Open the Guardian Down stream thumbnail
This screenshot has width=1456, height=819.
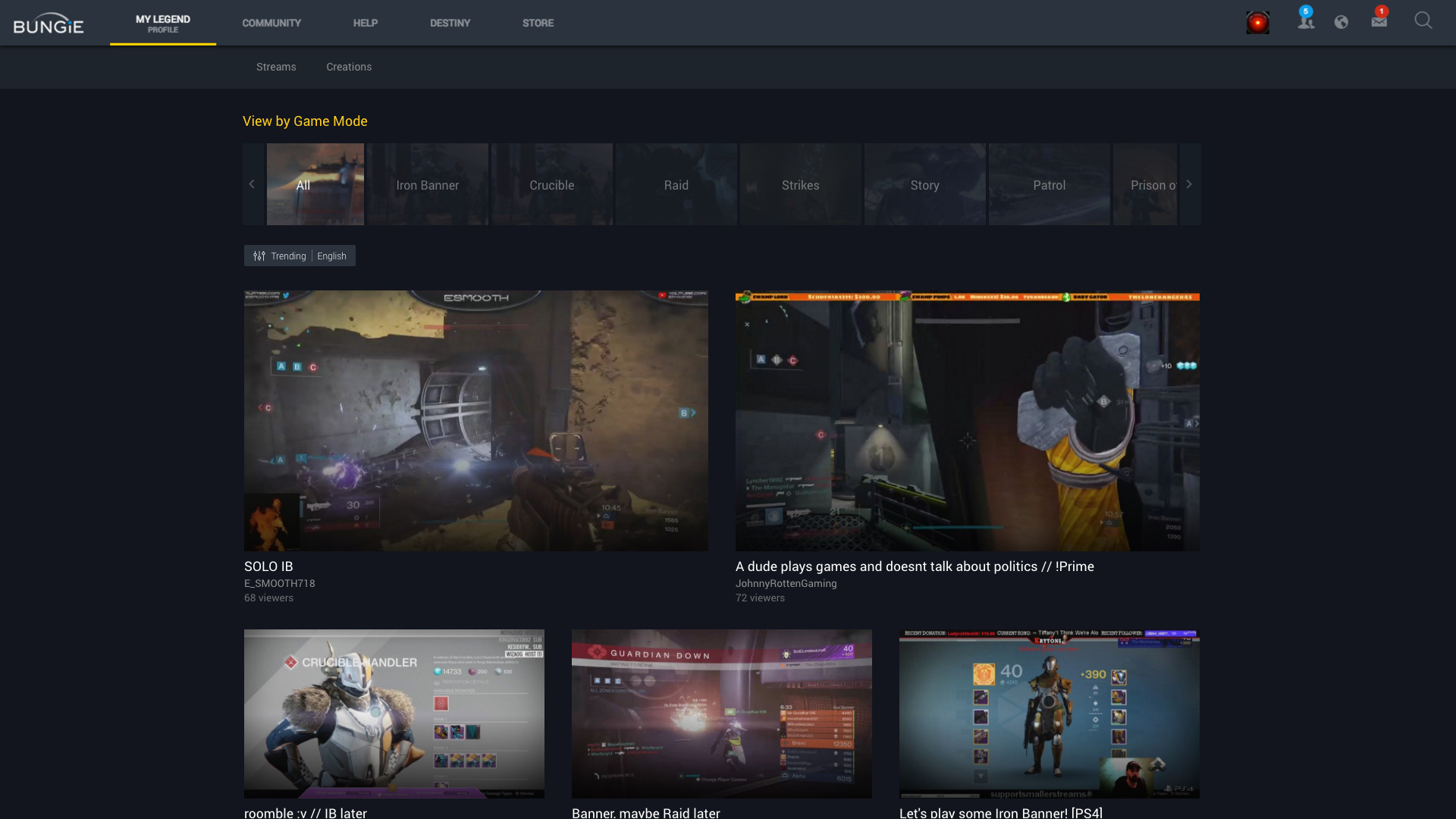coord(722,714)
